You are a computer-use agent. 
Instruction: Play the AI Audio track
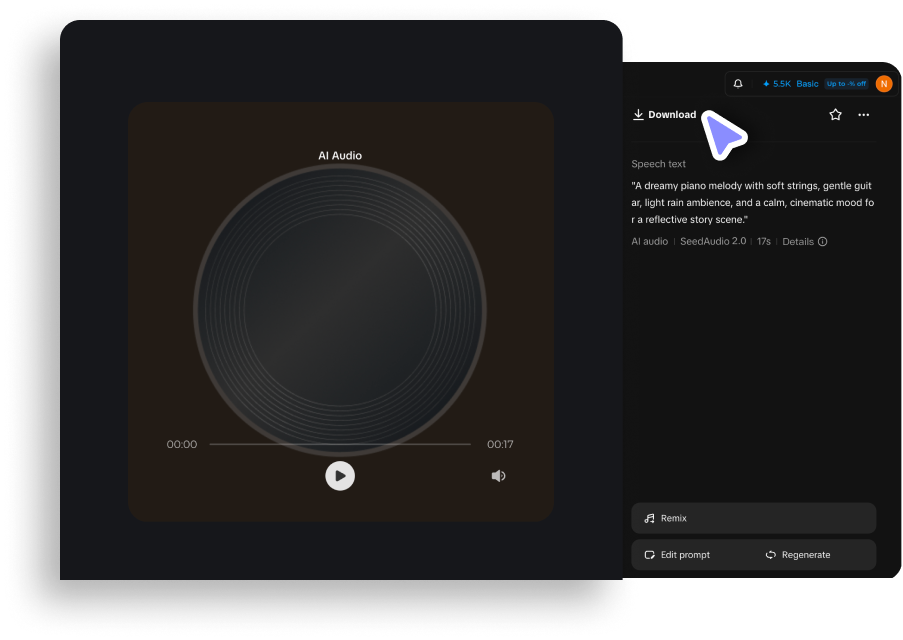tap(340, 476)
